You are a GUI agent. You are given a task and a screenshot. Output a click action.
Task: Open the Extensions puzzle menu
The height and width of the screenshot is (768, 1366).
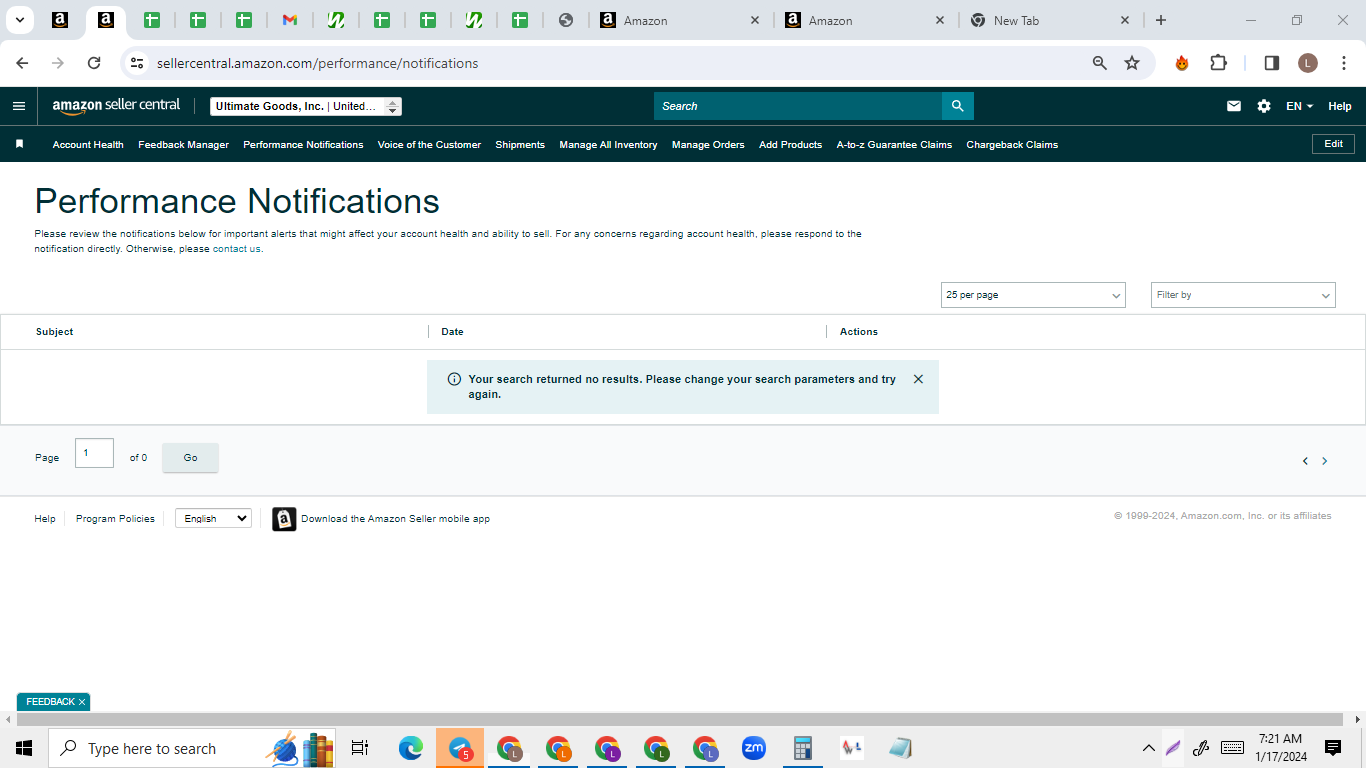1218,63
